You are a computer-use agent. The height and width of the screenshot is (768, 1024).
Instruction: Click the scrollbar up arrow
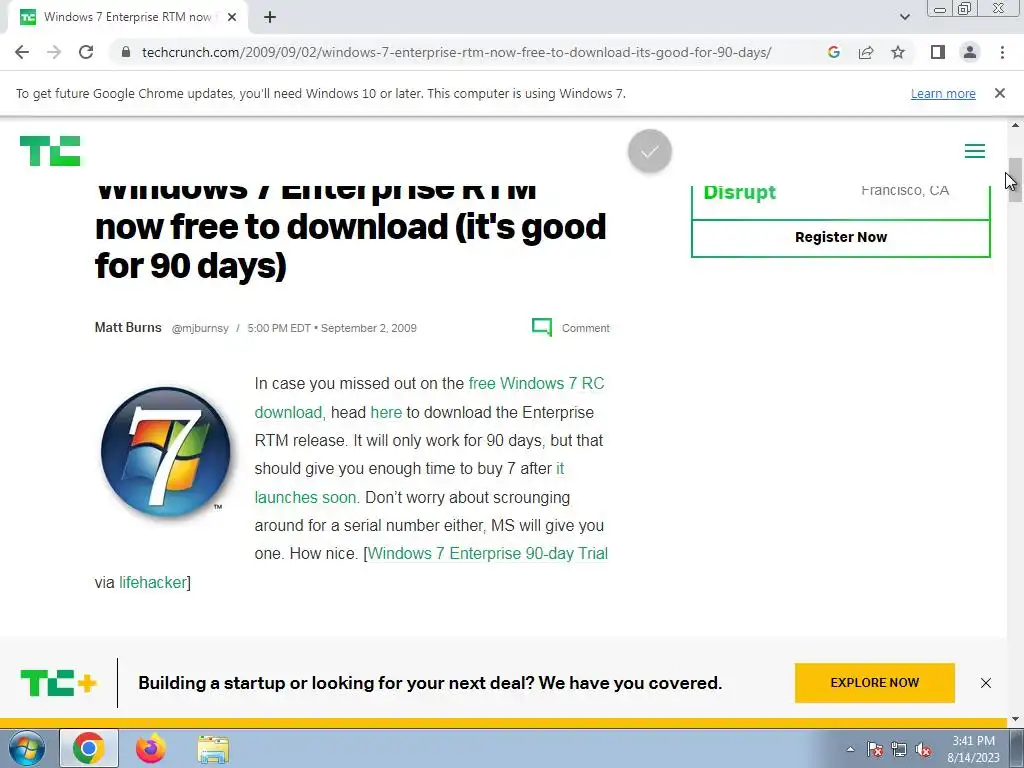[x=1015, y=125]
